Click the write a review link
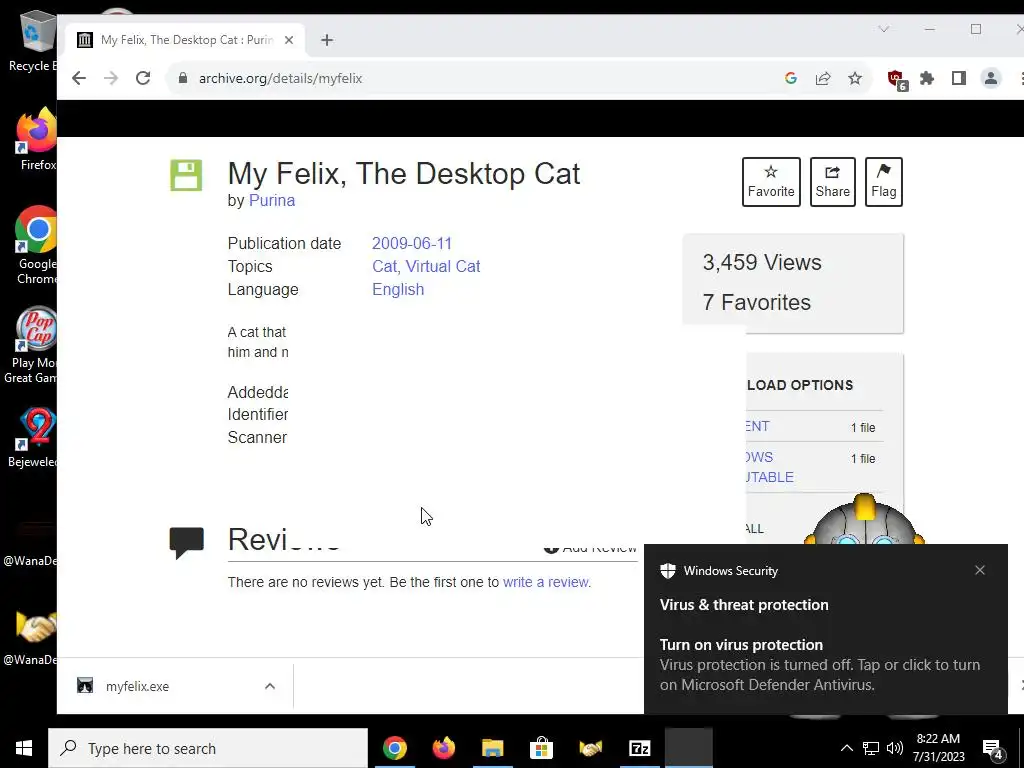The image size is (1024, 768). coord(546,582)
